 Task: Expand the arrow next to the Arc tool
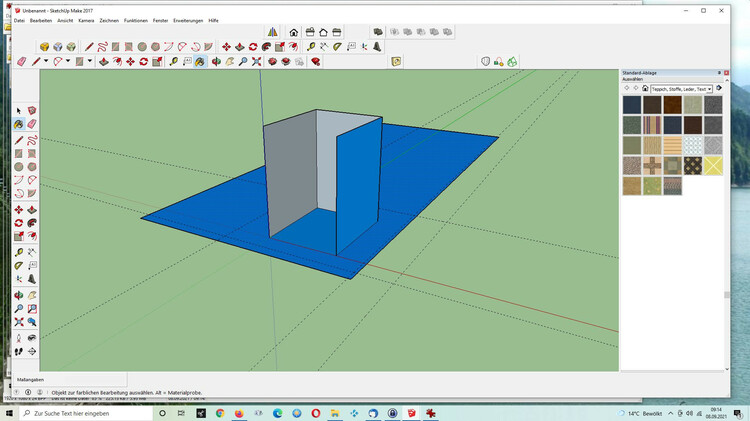[x=68, y=61]
